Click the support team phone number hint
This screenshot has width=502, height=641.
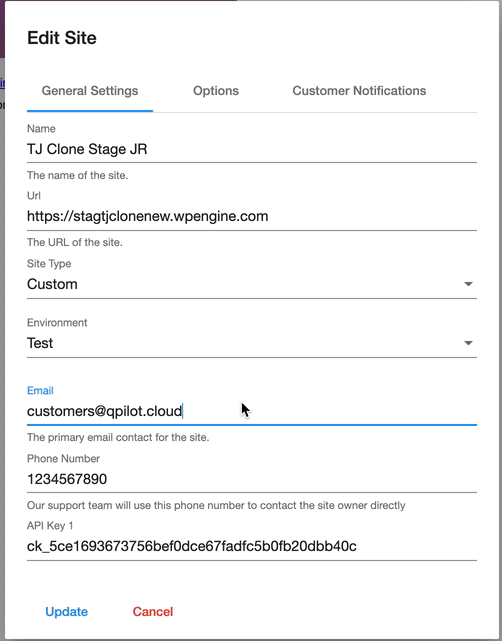pos(216,505)
